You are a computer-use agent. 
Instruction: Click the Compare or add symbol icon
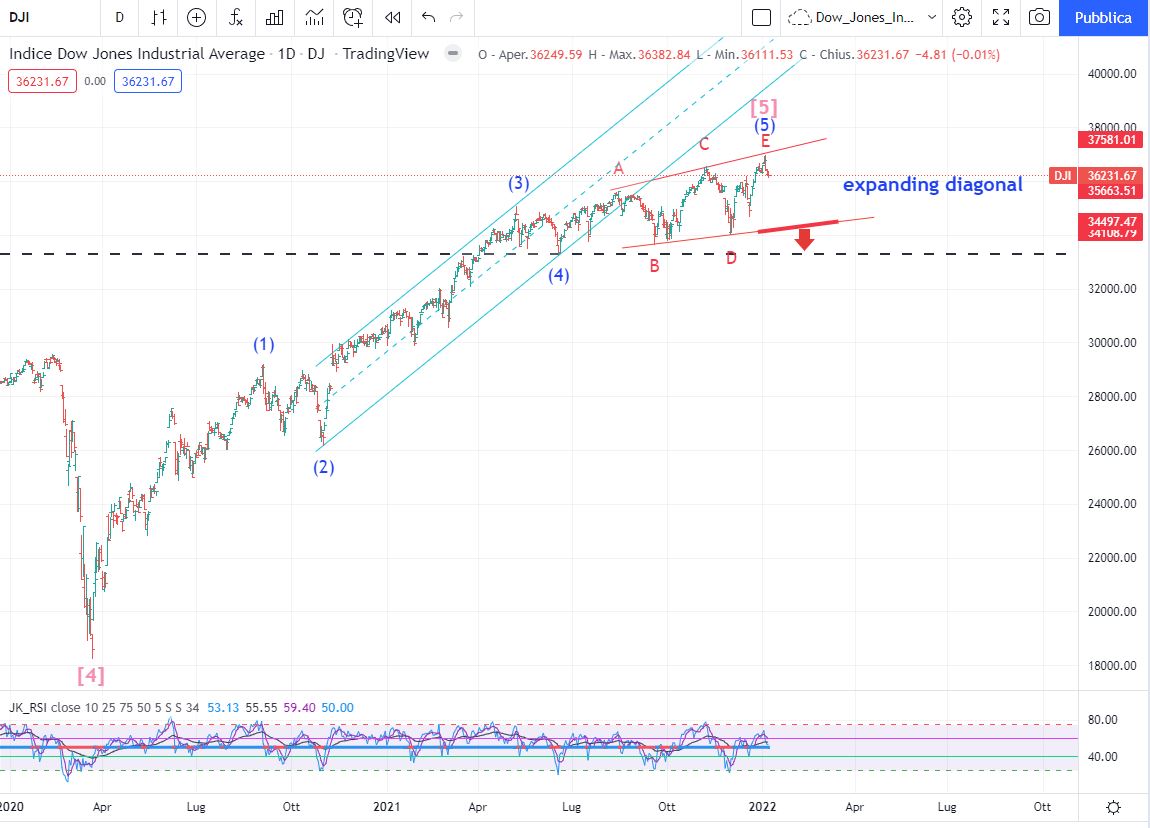197,17
